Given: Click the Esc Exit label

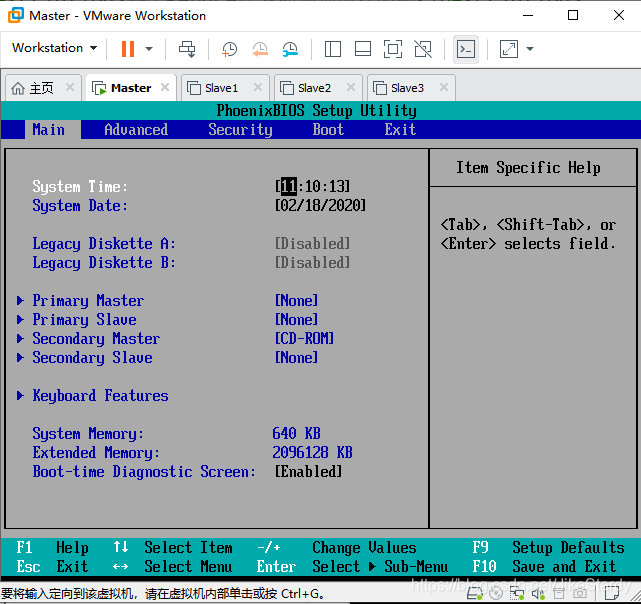Looking at the screenshot, I should tap(52, 567).
